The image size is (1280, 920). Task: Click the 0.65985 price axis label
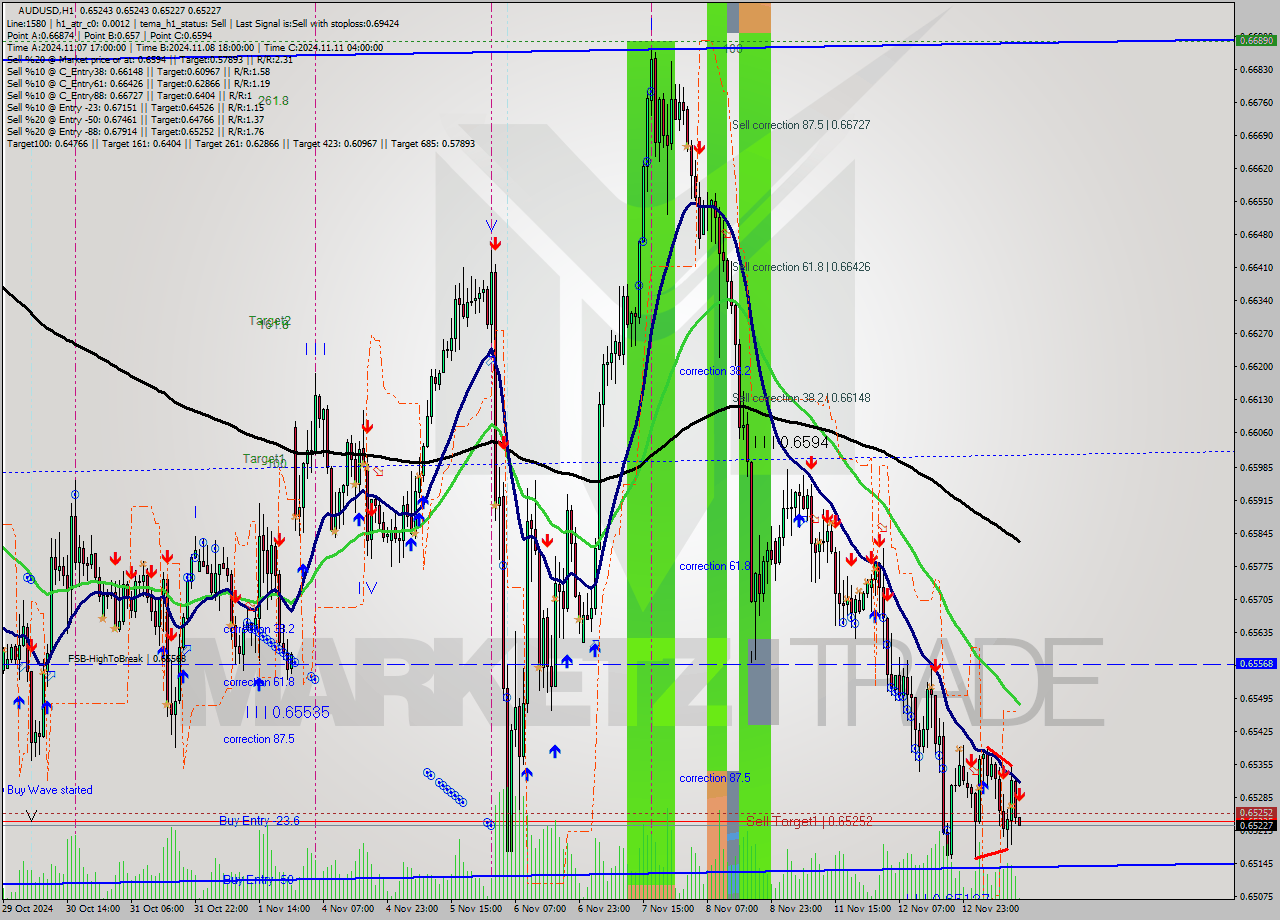click(x=1257, y=467)
